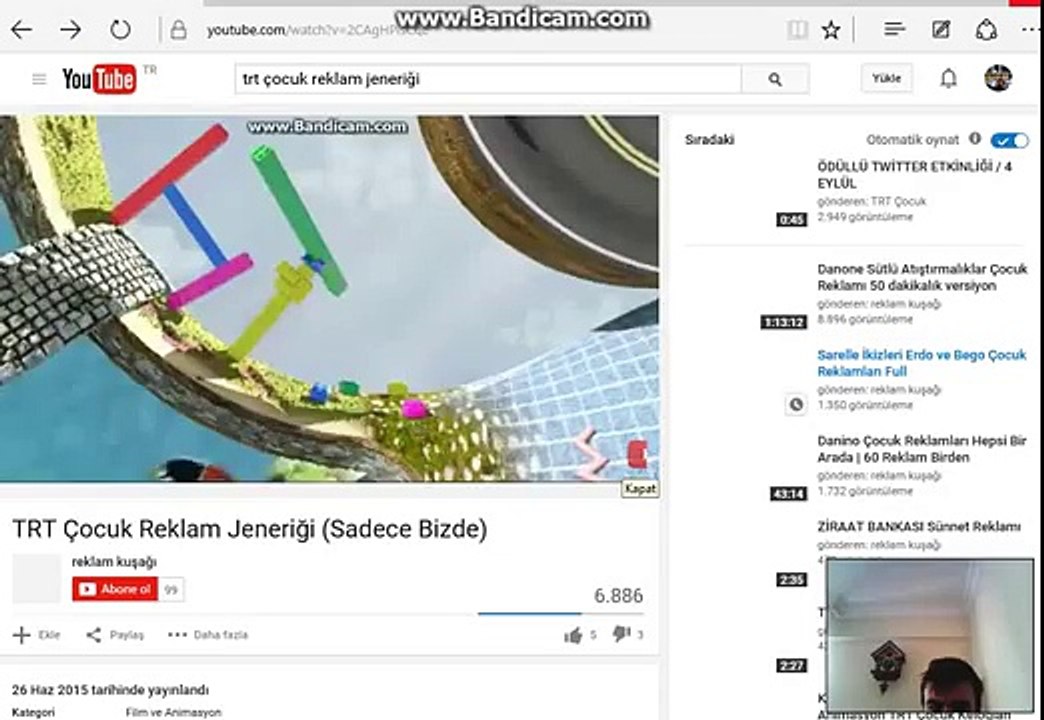Open the Edge Hub lines icon

coord(894,29)
